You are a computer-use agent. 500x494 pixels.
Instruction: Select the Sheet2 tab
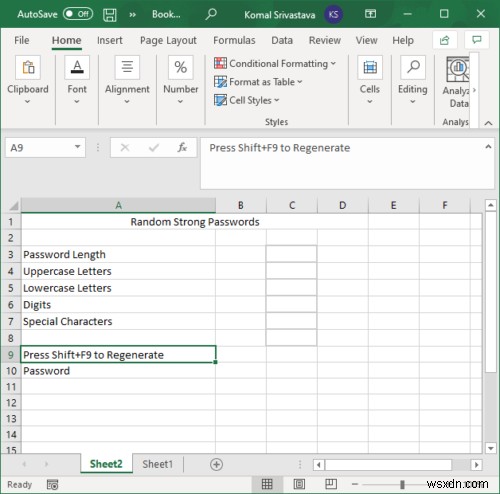[x=106, y=464]
